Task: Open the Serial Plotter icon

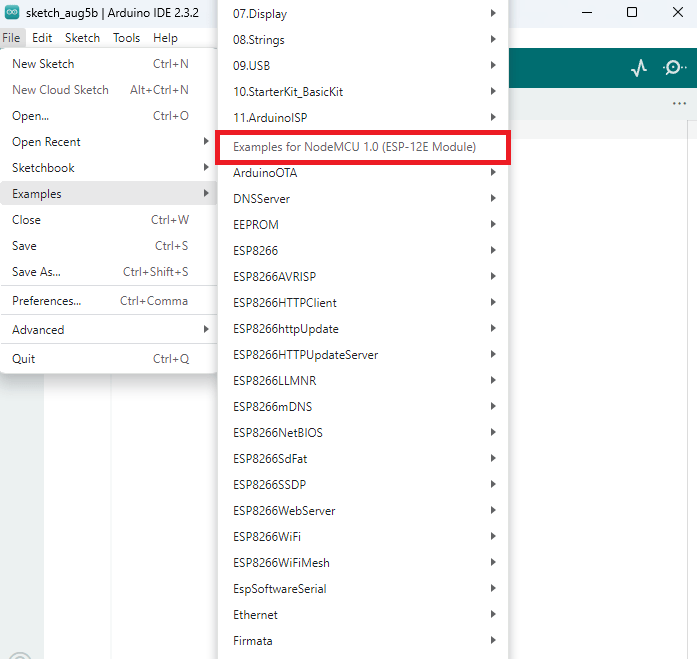Action: coord(639,68)
